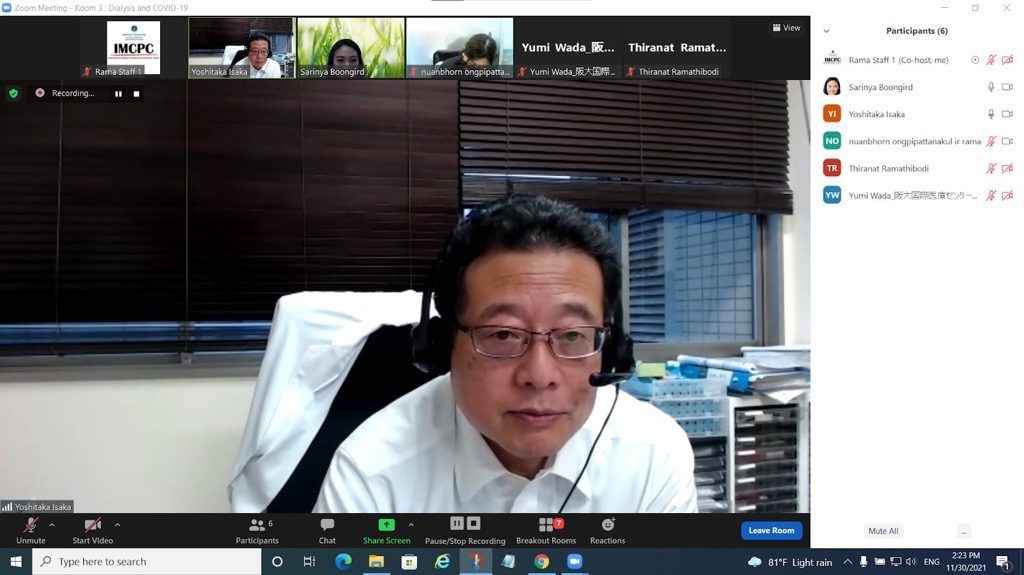Click the Leave Room button
Image resolution: width=1024 pixels, height=575 pixels.
[x=771, y=531]
